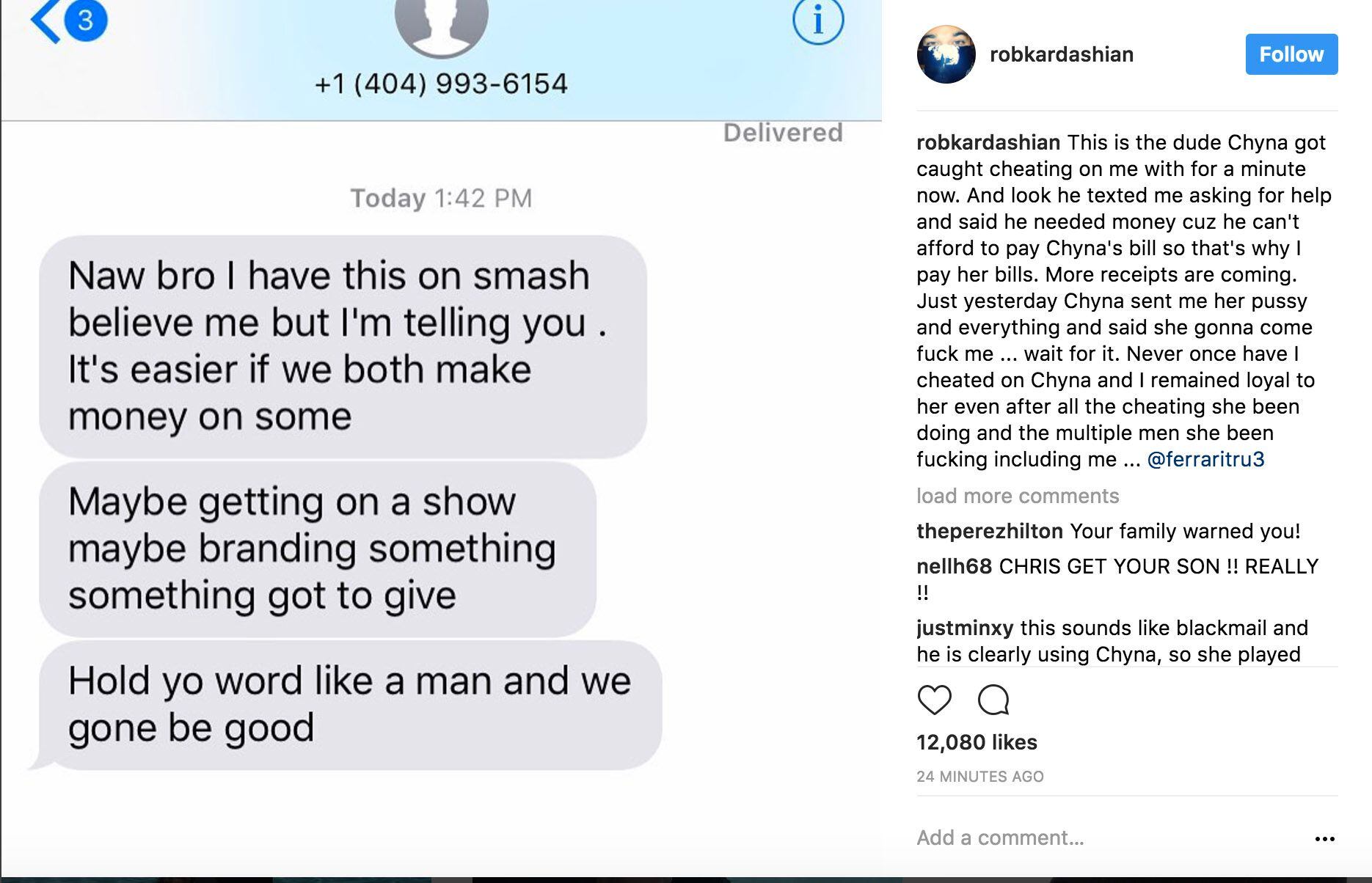Image resolution: width=1372 pixels, height=883 pixels.
Task: Click robkardashian name in the caption
Action: pos(988,142)
